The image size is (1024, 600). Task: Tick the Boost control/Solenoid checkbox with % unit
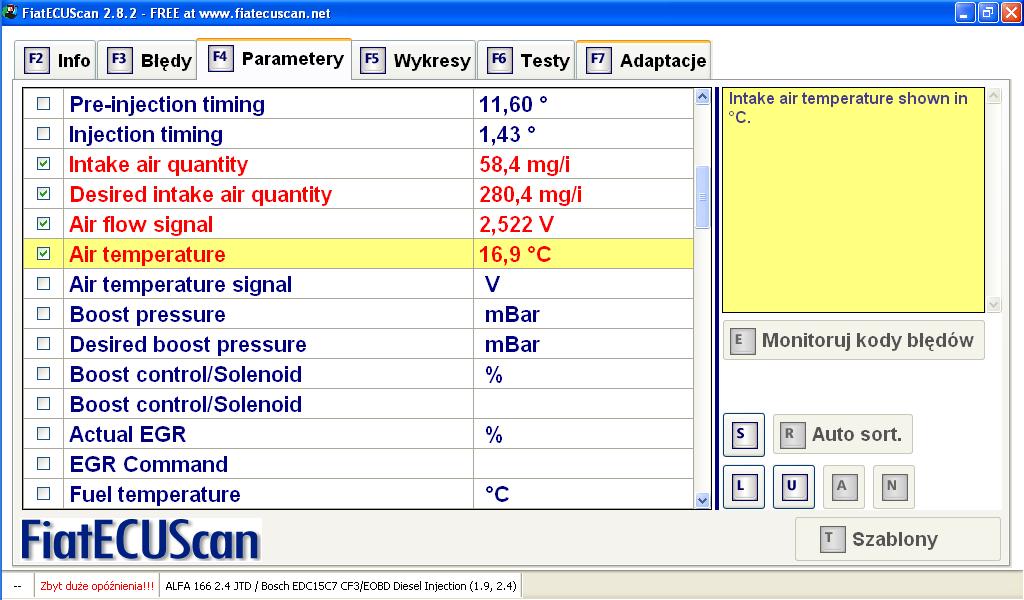(44, 374)
